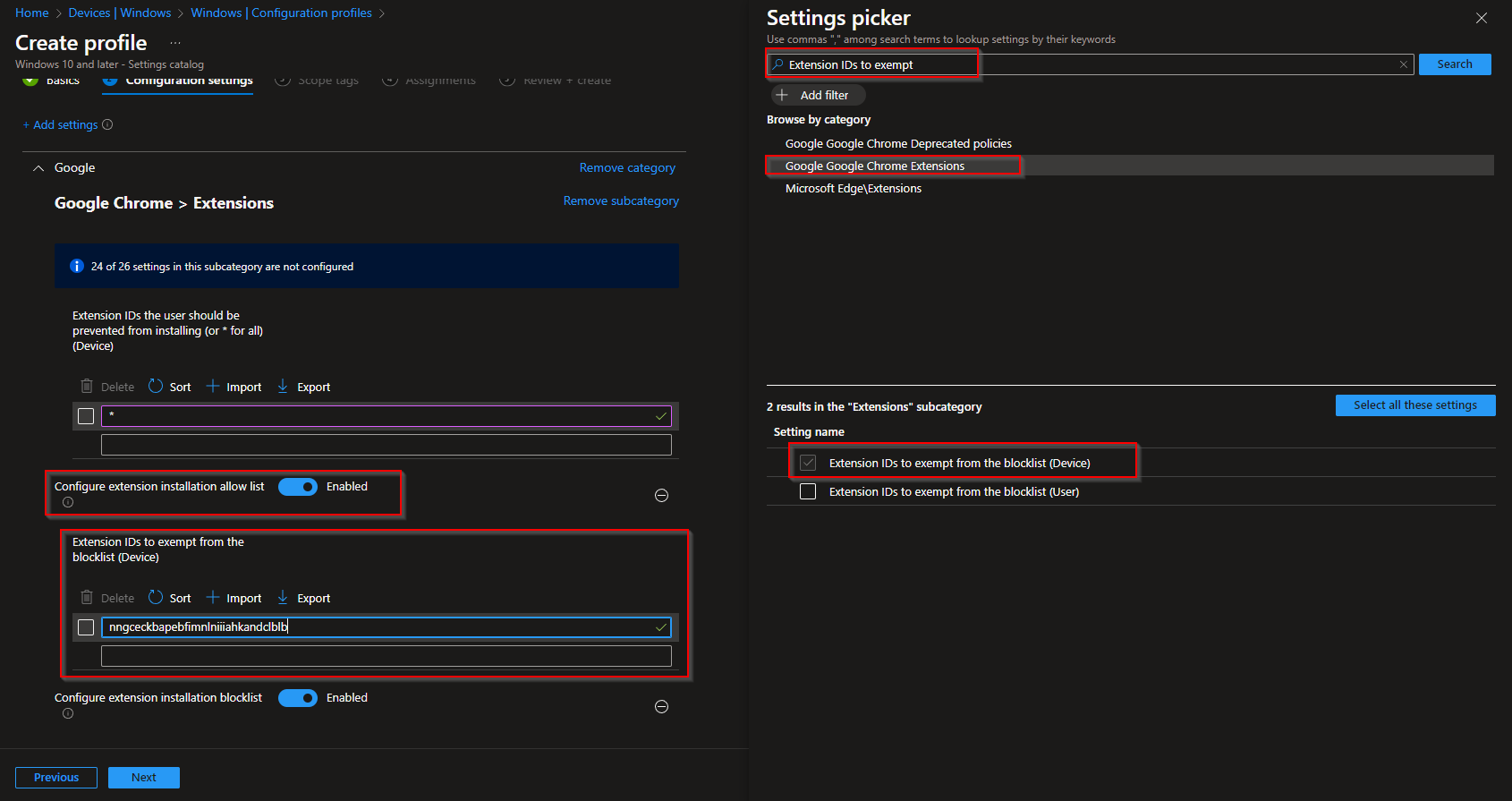Click Delete in the exempt blocklist toolbar

pyautogui.click(x=107, y=598)
